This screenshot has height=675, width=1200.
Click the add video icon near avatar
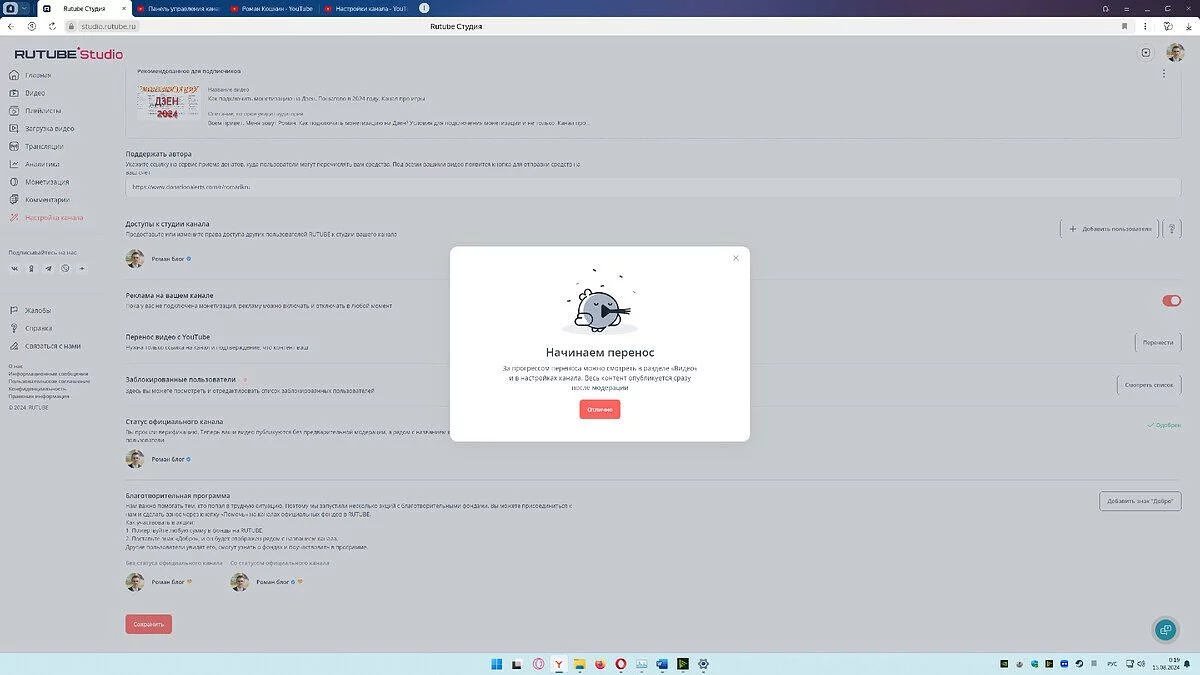coord(1146,53)
